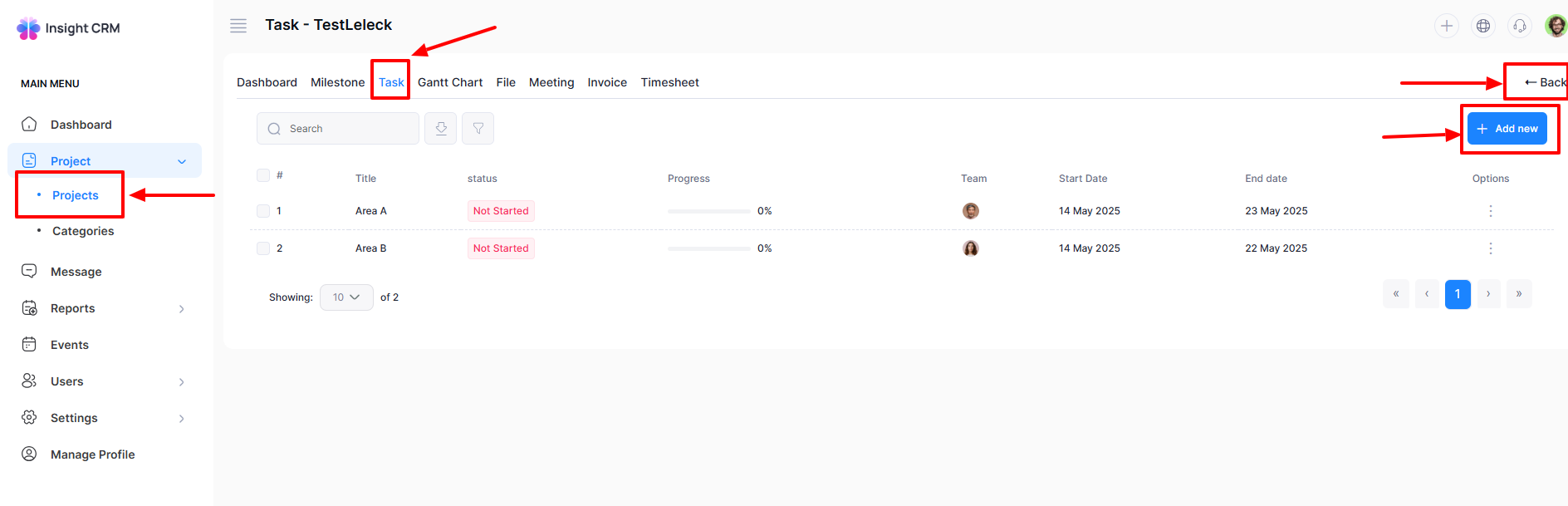Viewport: 1568px width, 506px height.
Task: Open the headset support icon
Action: pos(1519,26)
